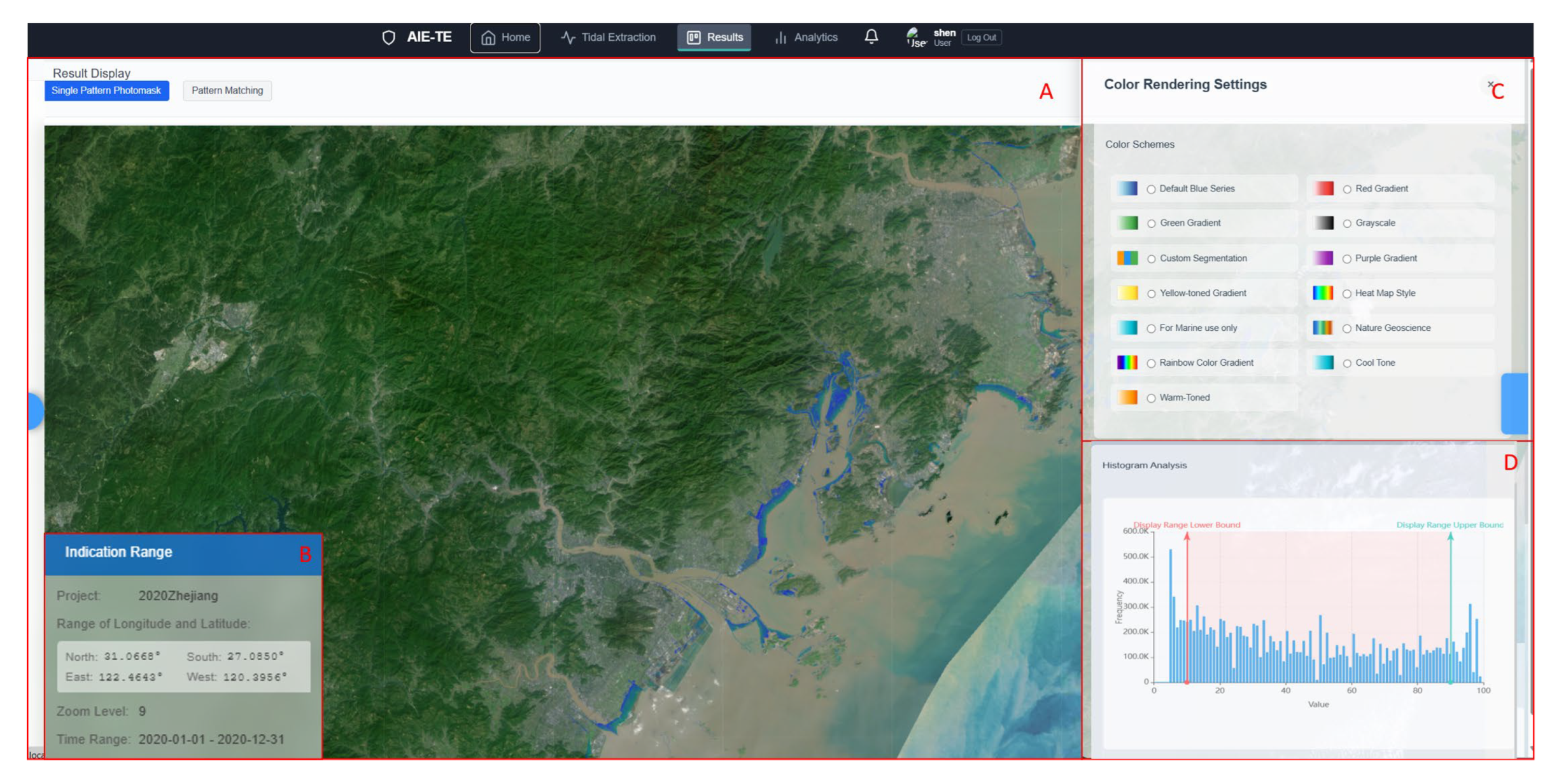Click the Display Range Lower Bound marker
This screenshot has width=1552, height=784.
[1187, 608]
